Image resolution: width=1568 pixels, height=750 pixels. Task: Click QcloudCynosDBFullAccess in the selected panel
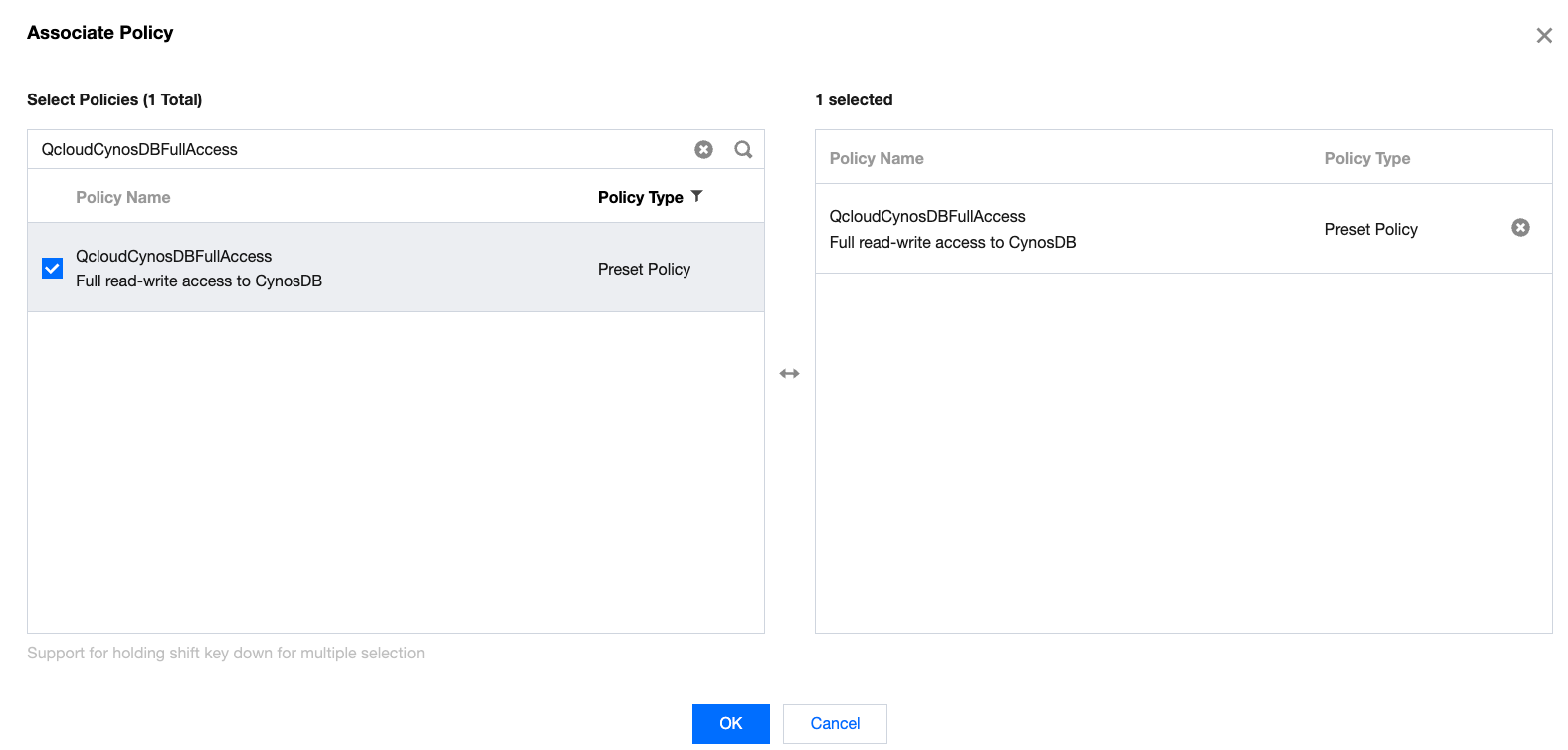pos(927,216)
